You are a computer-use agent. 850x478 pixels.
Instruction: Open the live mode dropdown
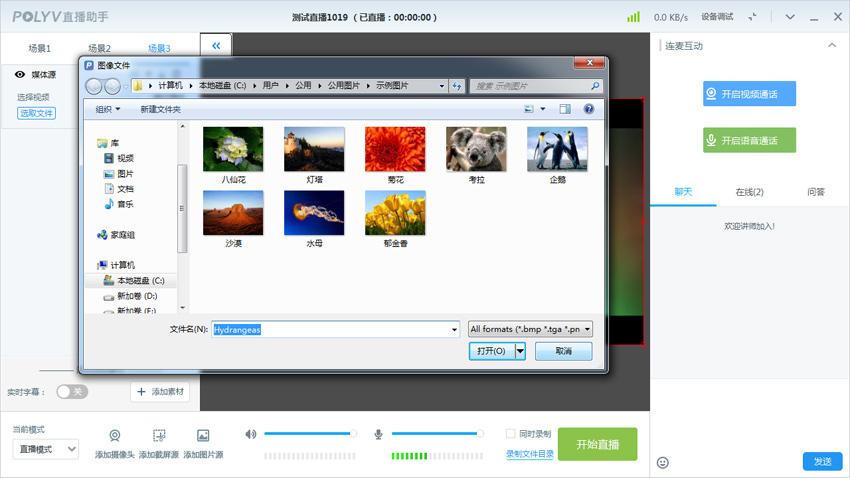(45, 450)
